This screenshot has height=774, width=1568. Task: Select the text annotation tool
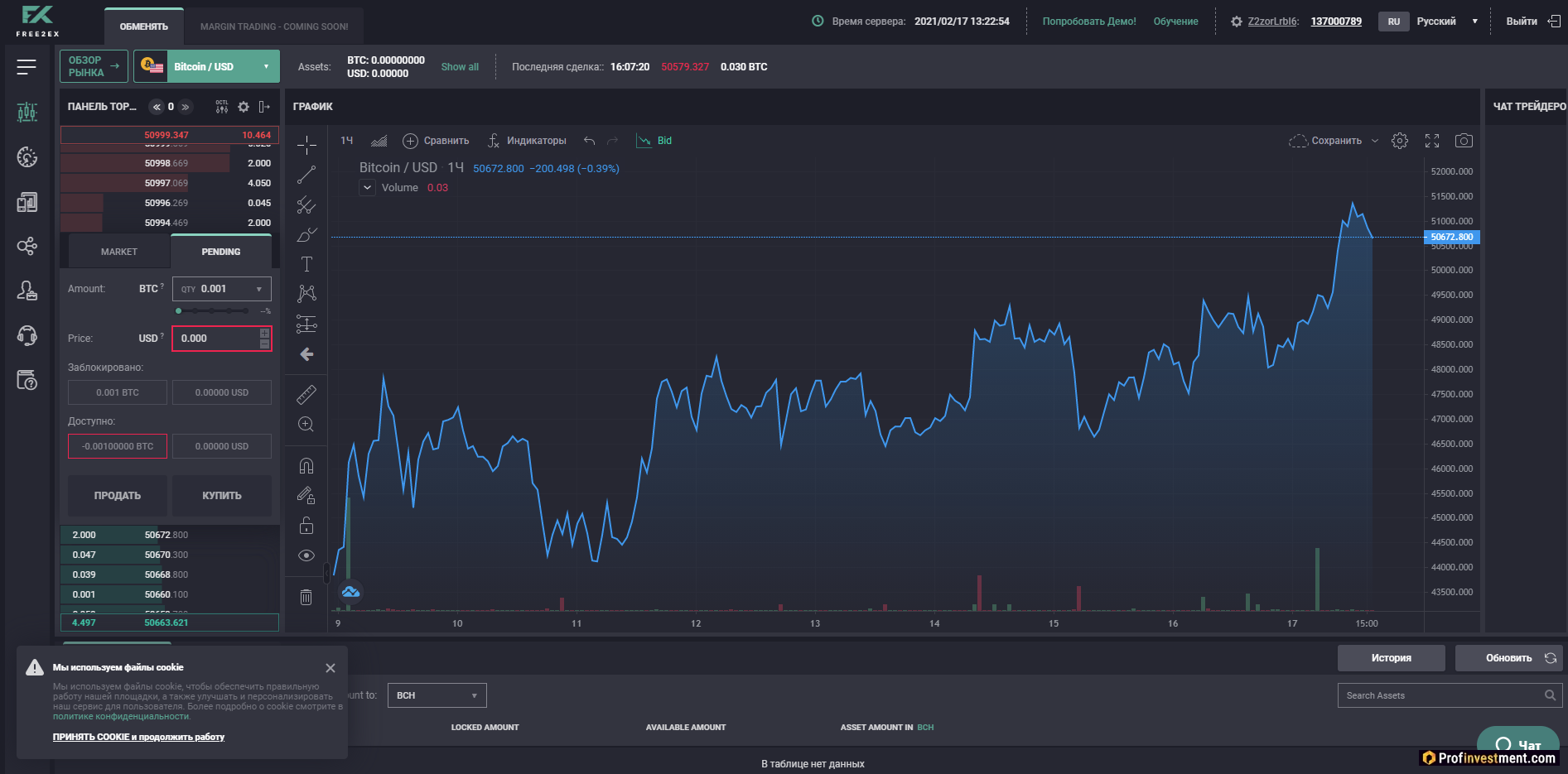pyautogui.click(x=306, y=264)
